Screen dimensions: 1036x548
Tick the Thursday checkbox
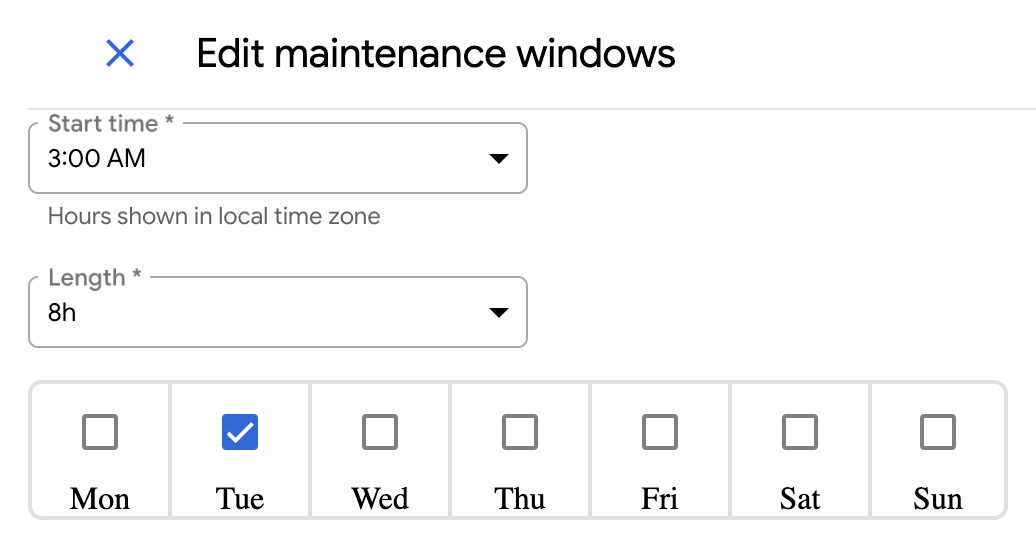tap(520, 432)
